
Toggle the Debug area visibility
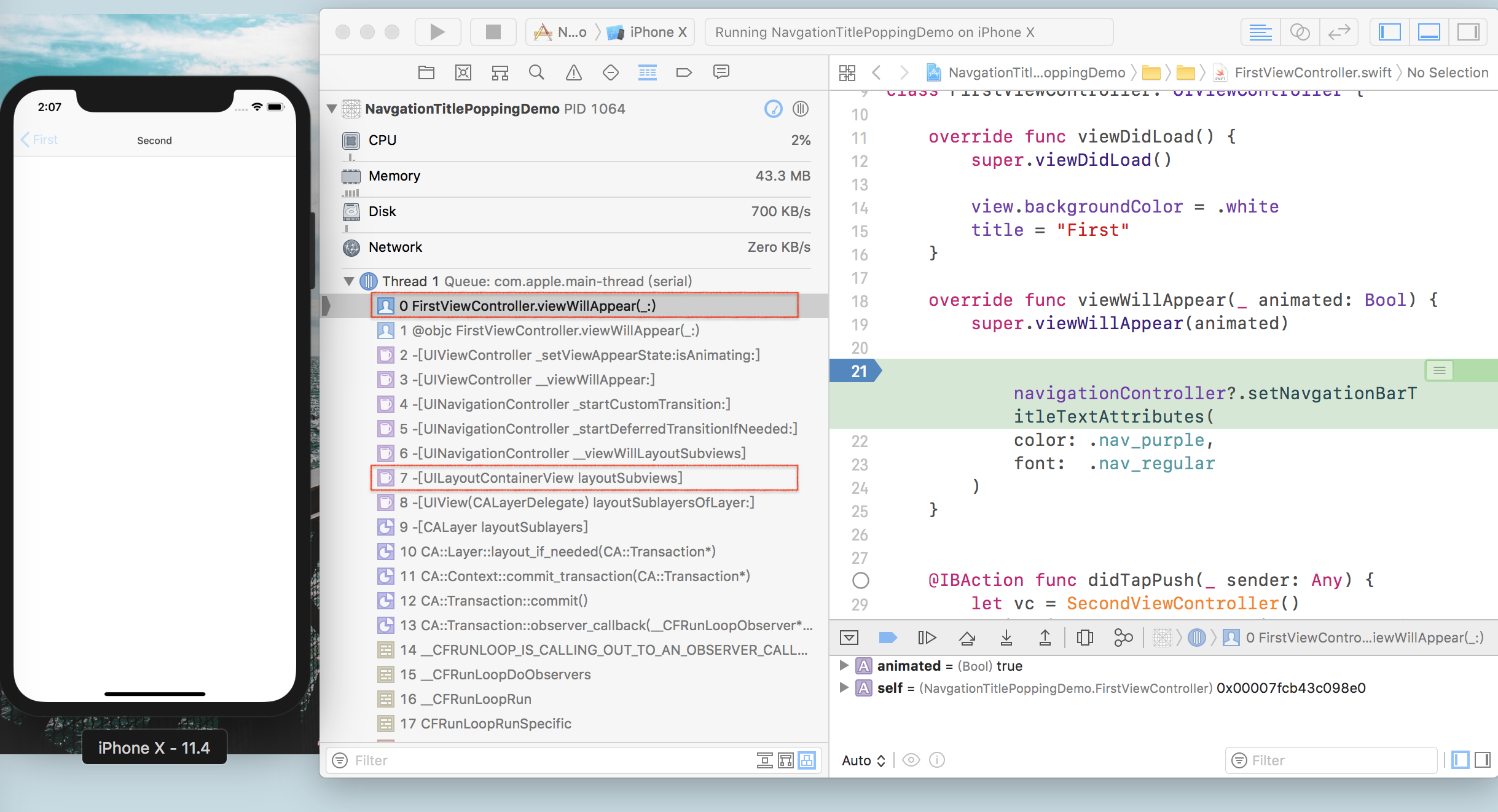pyautogui.click(x=1429, y=32)
